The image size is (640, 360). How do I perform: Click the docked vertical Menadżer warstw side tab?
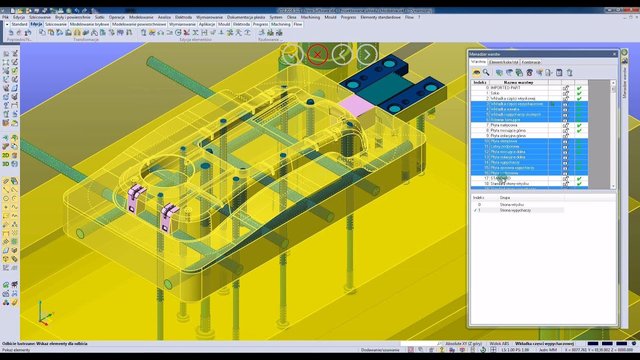pyautogui.click(x=624, y=82)
